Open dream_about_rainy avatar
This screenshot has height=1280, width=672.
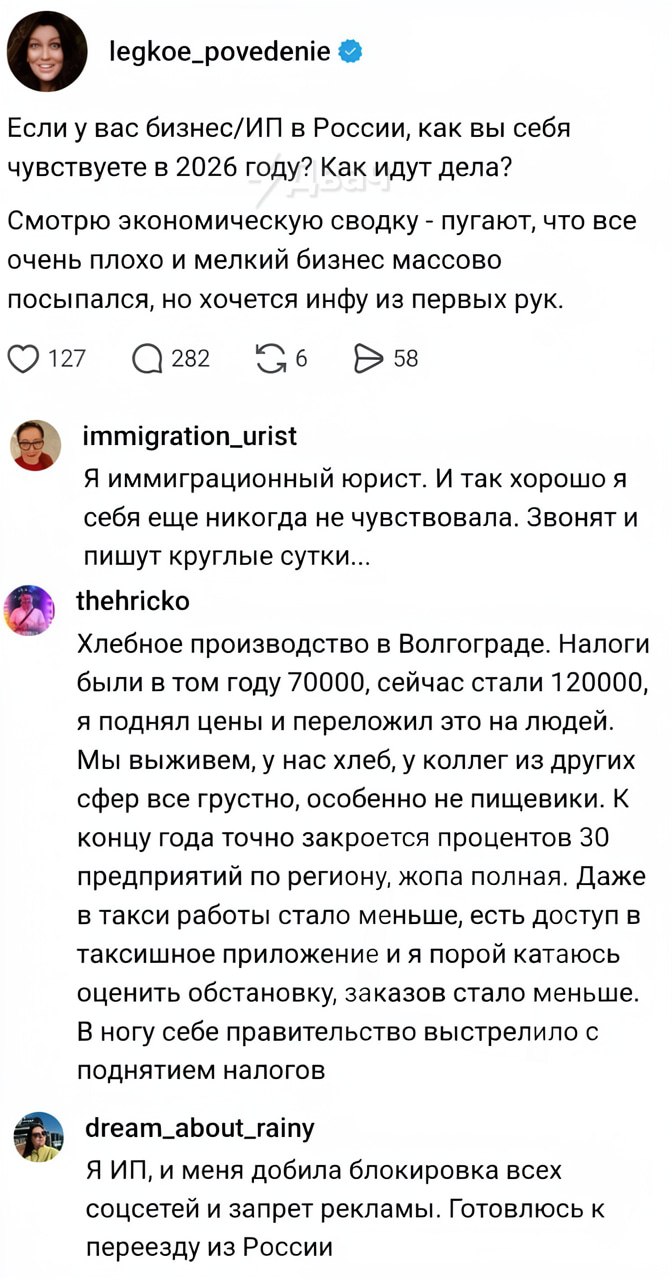tap(38, 1137)
